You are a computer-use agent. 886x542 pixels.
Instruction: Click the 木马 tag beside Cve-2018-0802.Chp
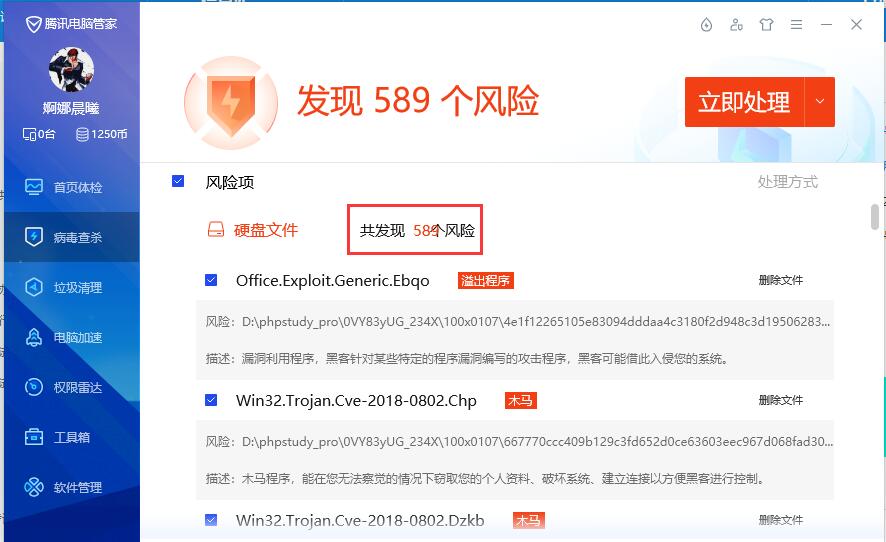[520, 400]
